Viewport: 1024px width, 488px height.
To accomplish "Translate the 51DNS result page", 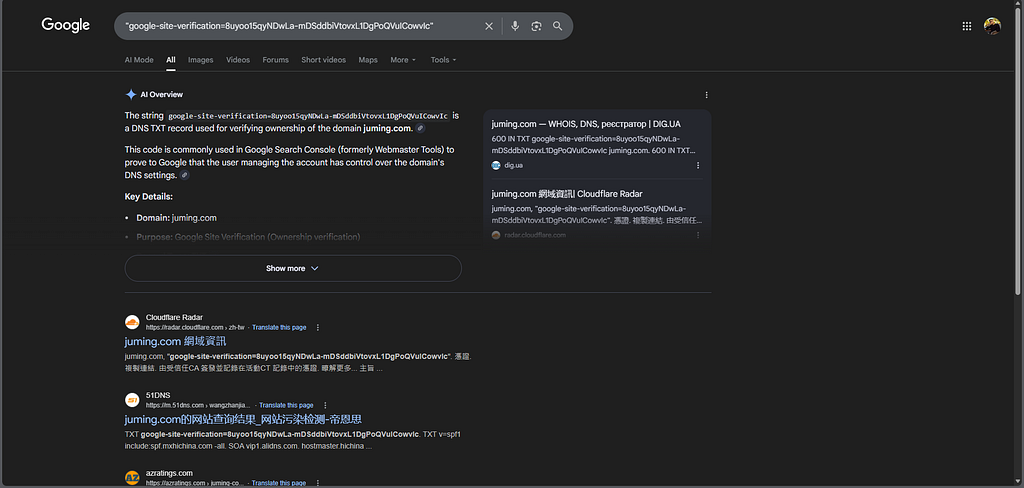I will coord(286,405).
